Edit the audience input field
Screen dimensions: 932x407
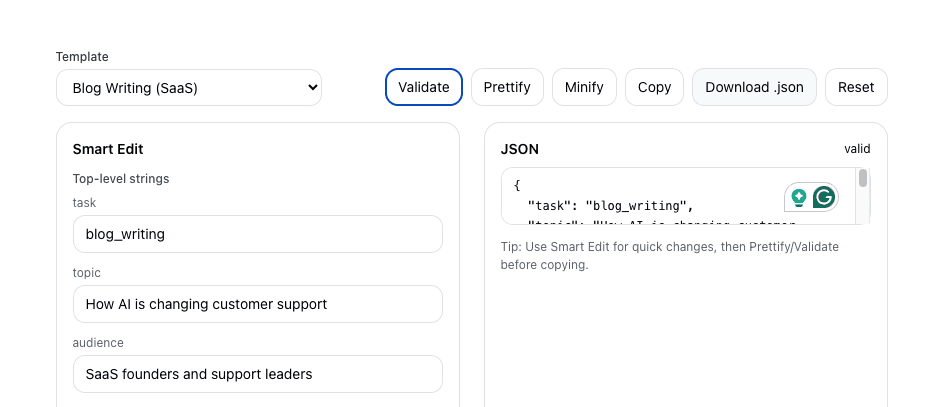tap(257, 374)
